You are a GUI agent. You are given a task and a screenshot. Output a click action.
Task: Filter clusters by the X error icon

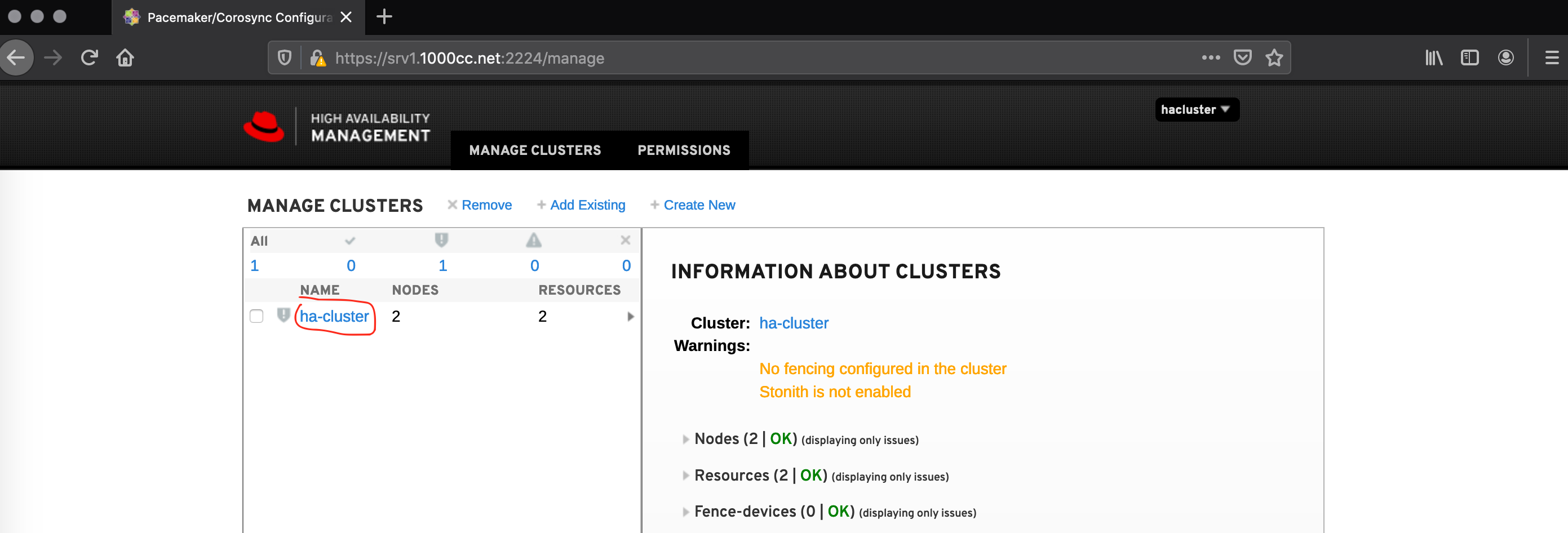point(625,239)
